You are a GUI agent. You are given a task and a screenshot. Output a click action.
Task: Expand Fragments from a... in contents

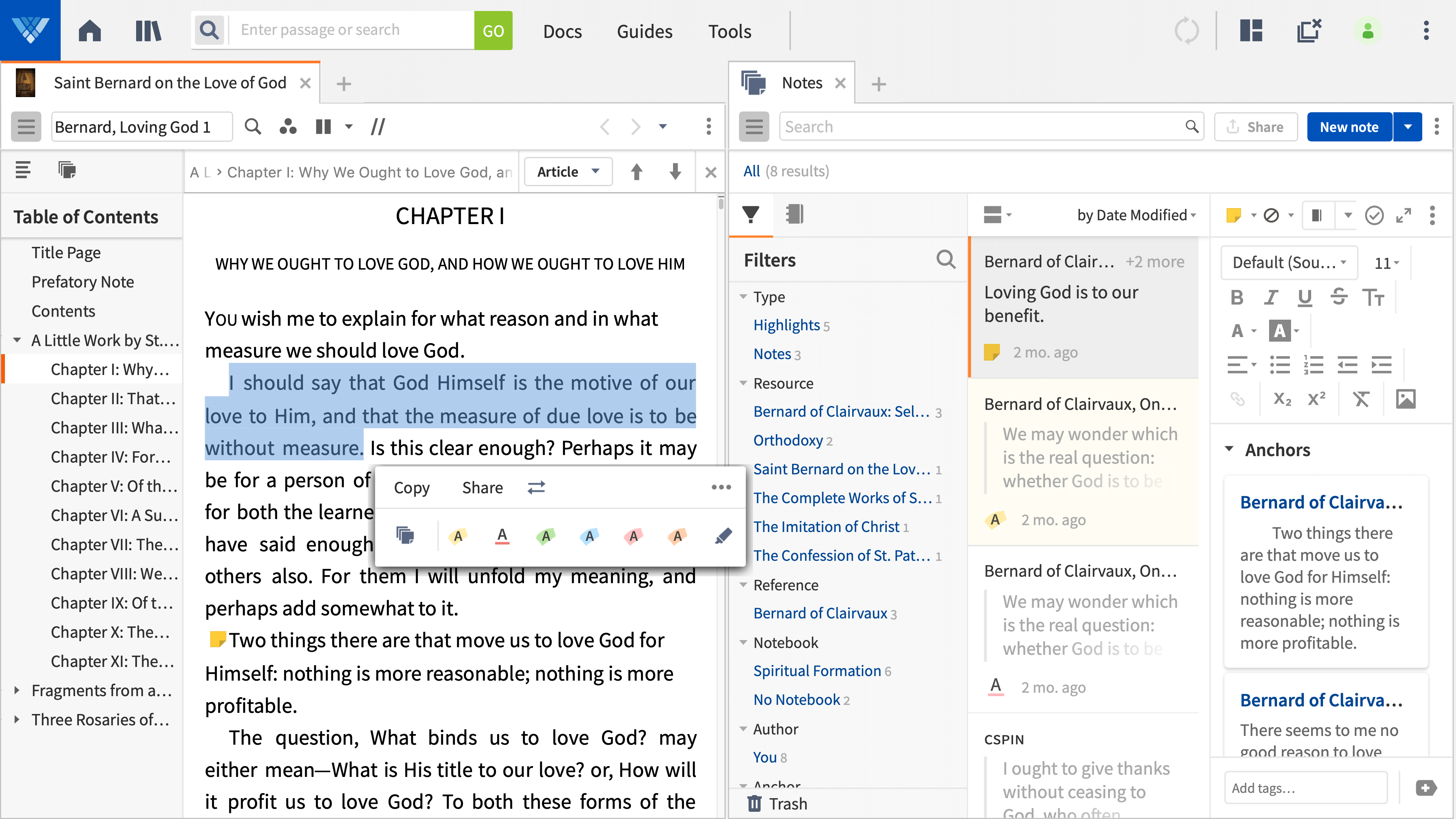tap(16, 690)
